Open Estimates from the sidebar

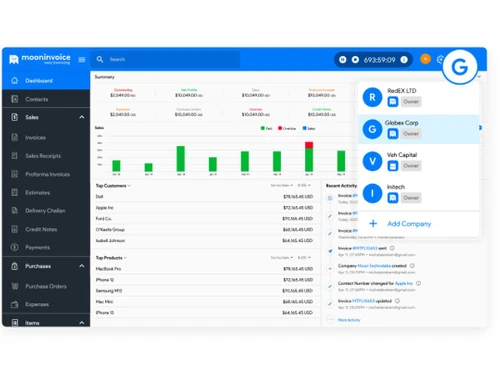[x=46, y=192]
